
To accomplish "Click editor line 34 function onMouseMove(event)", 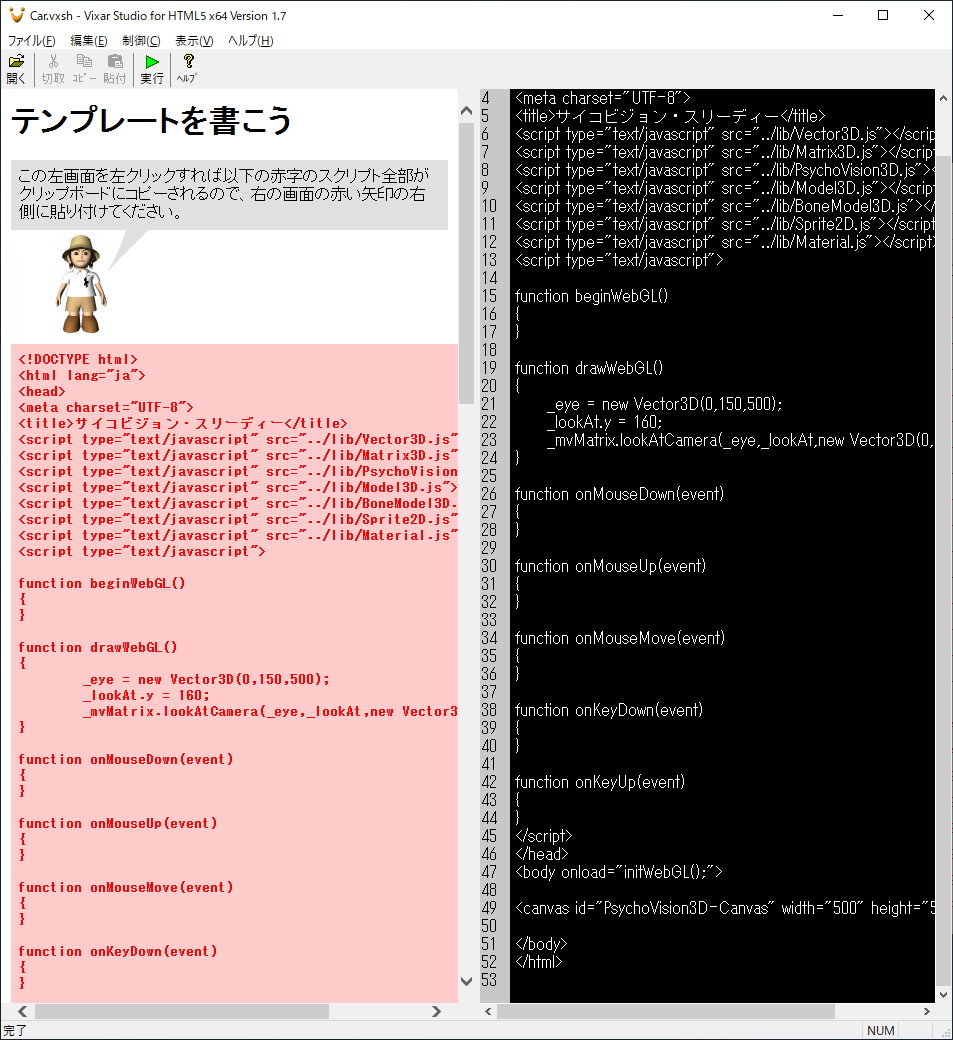I will point(619,638).
